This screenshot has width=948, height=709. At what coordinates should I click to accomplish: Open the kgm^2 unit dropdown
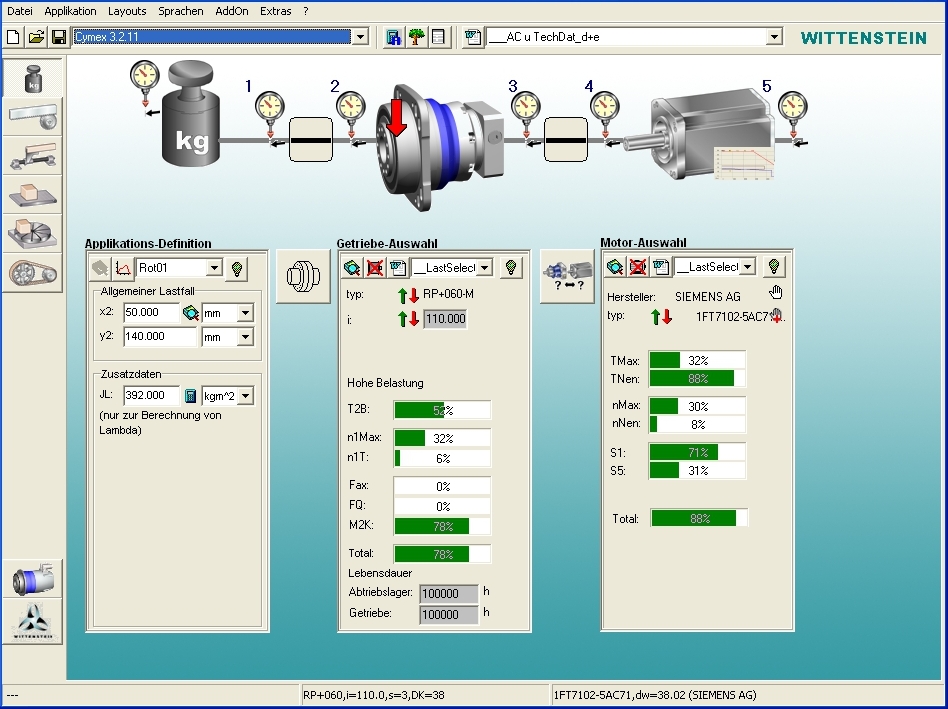[x=246, y=396]
